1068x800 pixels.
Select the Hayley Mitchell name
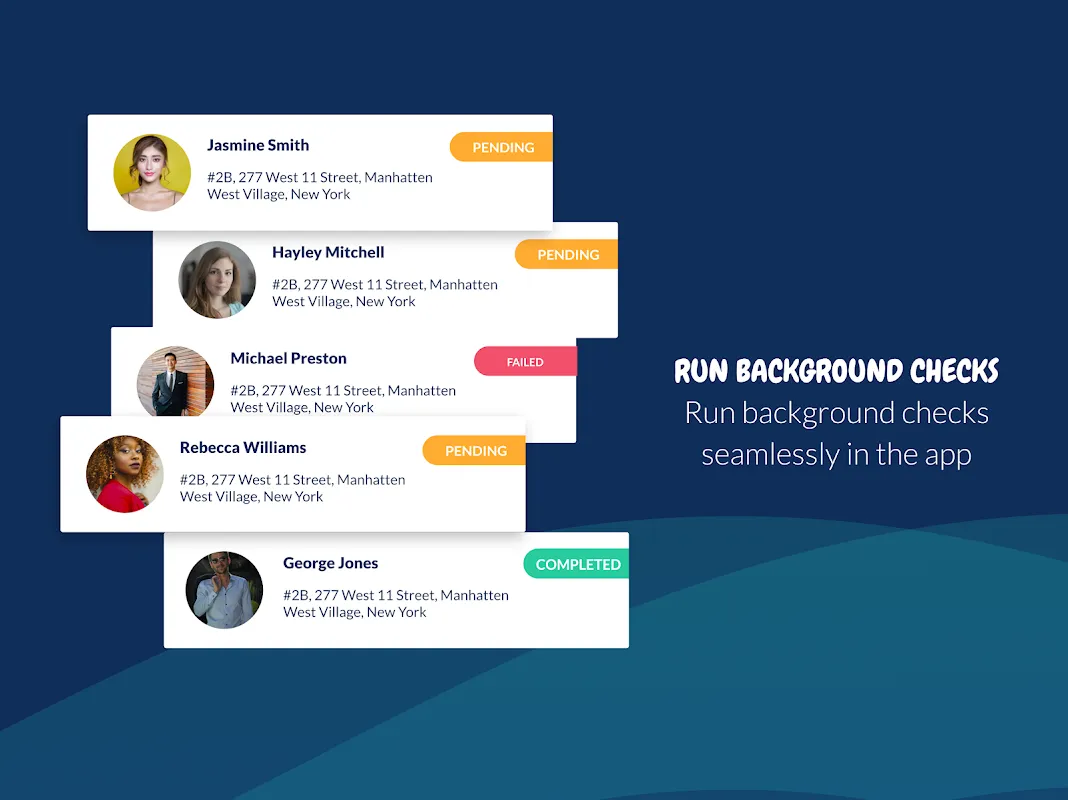pos(328,252)
